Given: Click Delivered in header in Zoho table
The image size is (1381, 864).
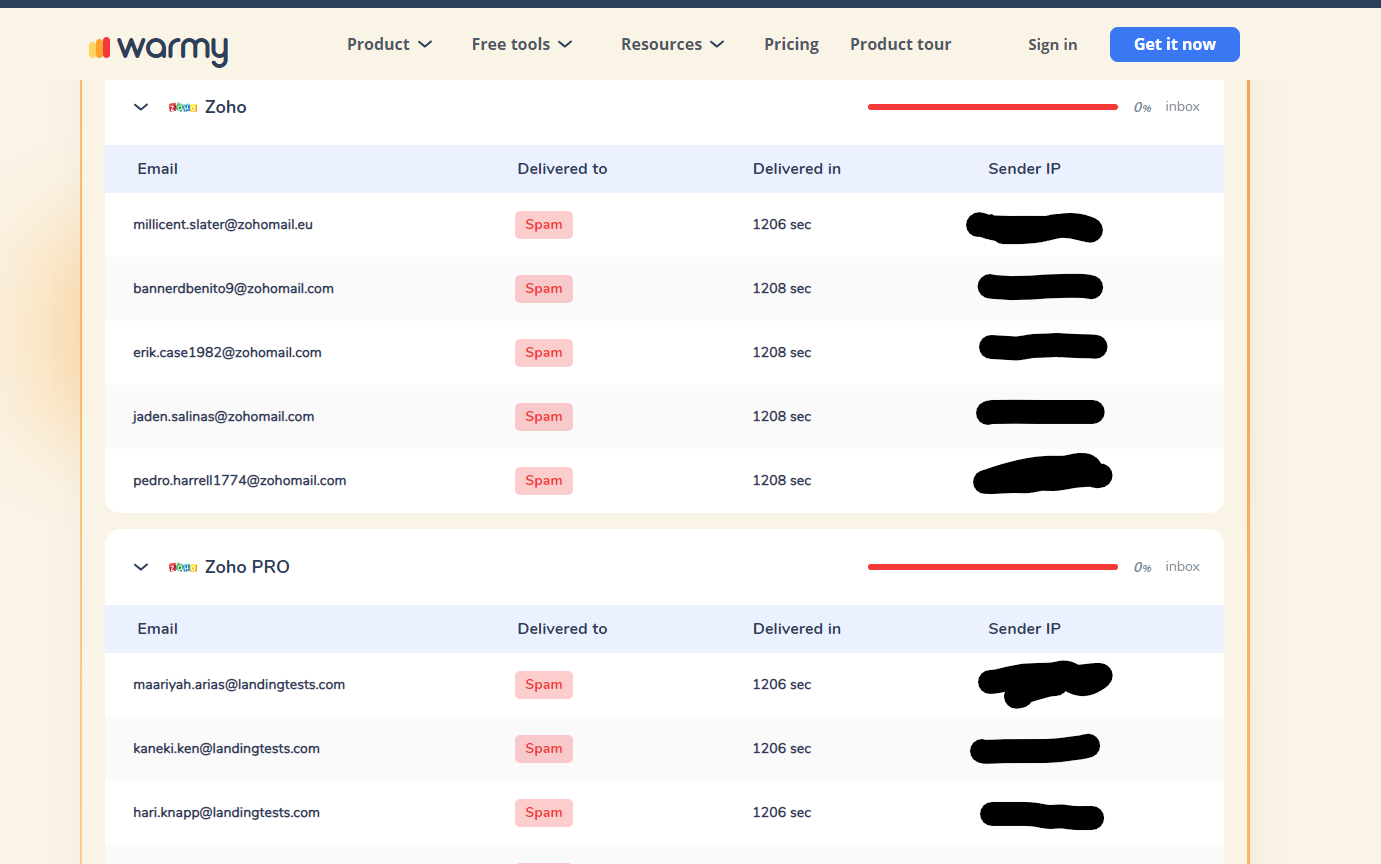Looking at the screenshot, I should click(797, 169).
